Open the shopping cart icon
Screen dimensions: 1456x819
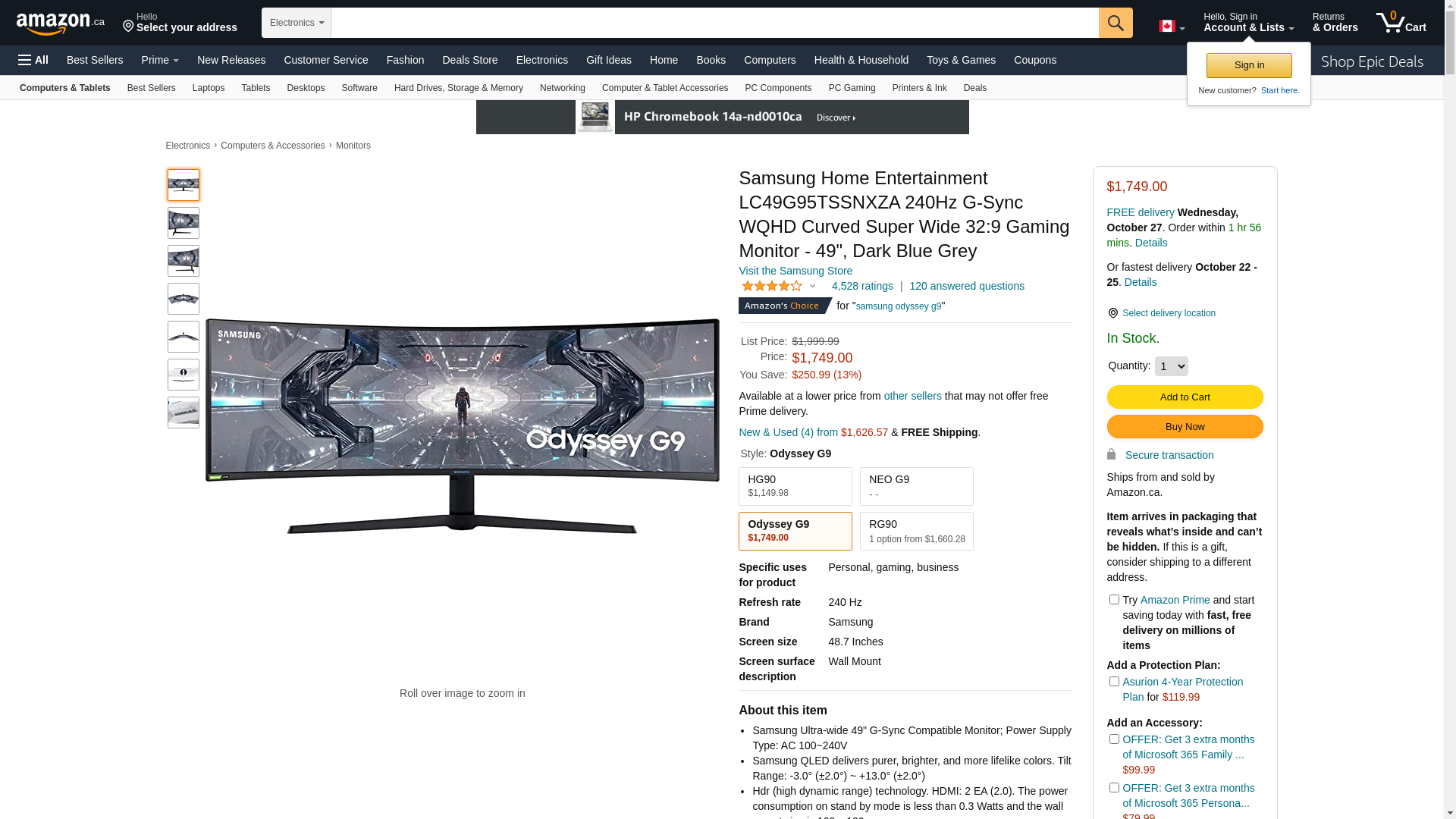[x=1401, y=23]
